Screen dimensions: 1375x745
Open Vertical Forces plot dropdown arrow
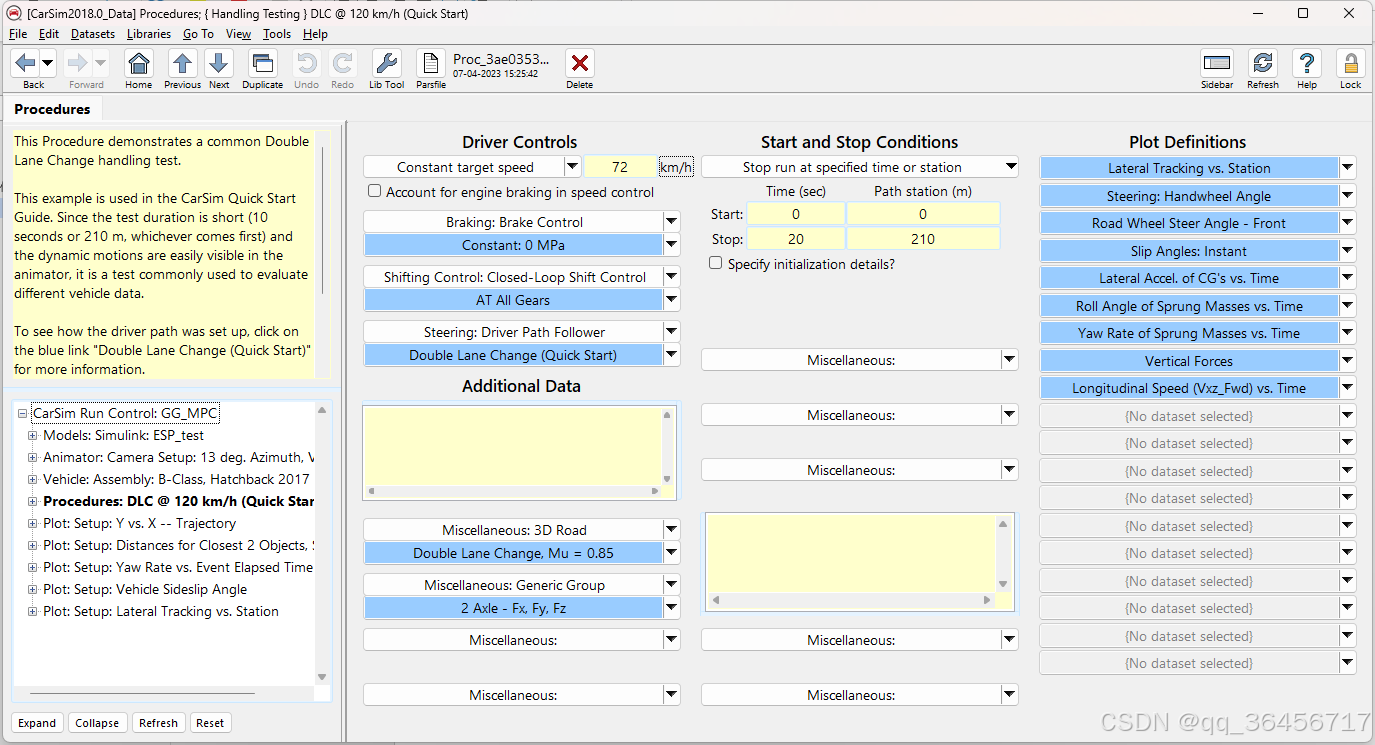(x=1348, y=361)
